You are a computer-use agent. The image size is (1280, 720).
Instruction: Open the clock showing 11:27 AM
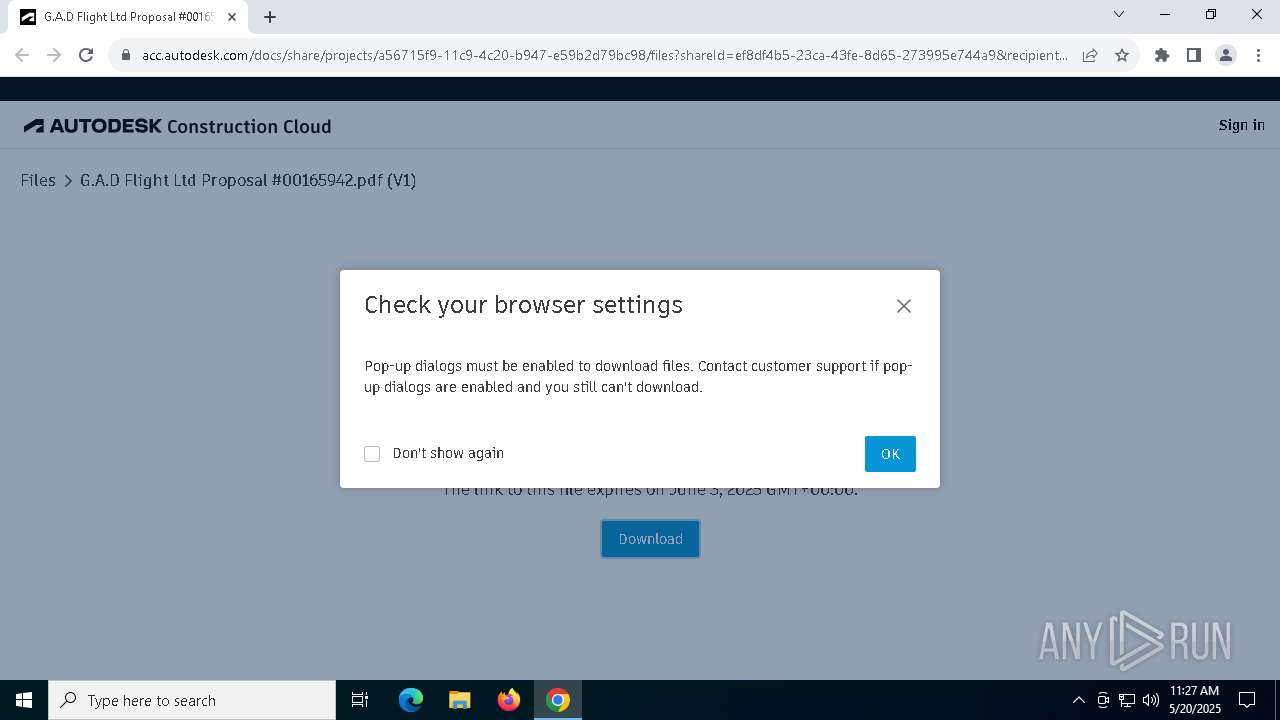(x=1194, y=700)
